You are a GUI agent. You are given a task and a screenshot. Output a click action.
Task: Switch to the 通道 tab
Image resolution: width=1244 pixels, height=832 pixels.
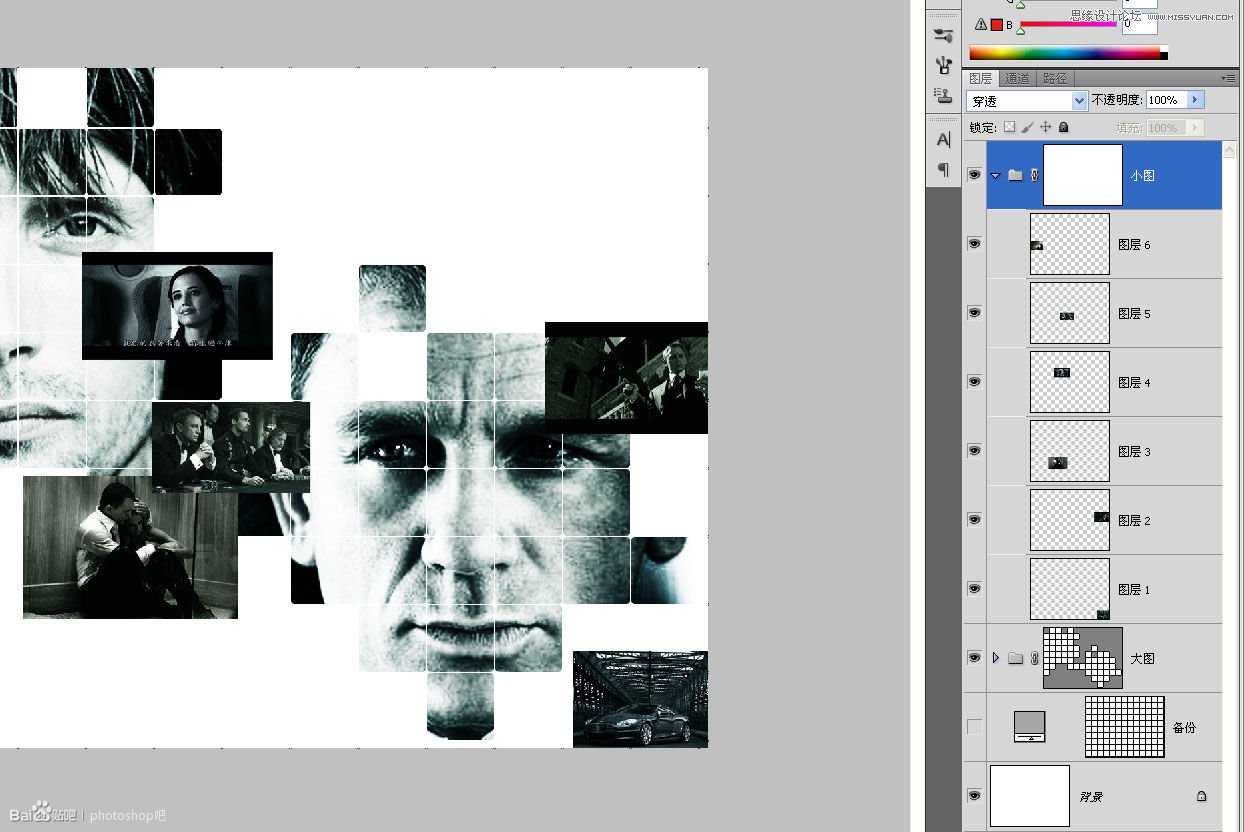[1017, 78]
